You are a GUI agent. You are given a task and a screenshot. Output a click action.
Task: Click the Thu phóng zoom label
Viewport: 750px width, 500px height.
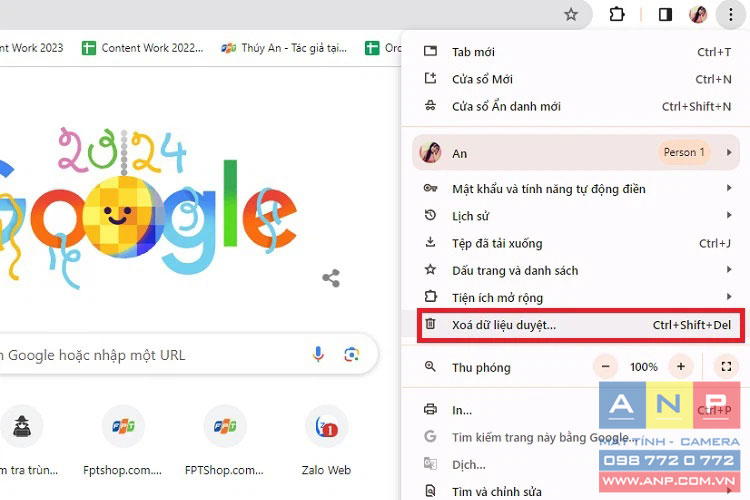click(x=481, y=367)
